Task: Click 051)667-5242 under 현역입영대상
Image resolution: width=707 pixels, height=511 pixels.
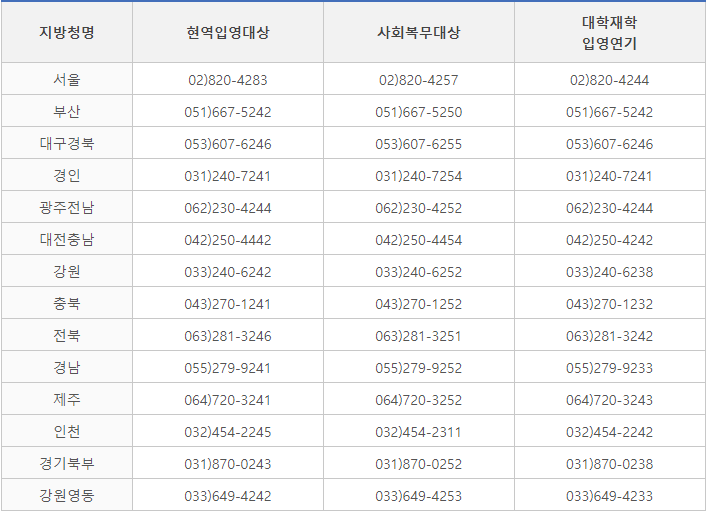Action: point(228,112)
